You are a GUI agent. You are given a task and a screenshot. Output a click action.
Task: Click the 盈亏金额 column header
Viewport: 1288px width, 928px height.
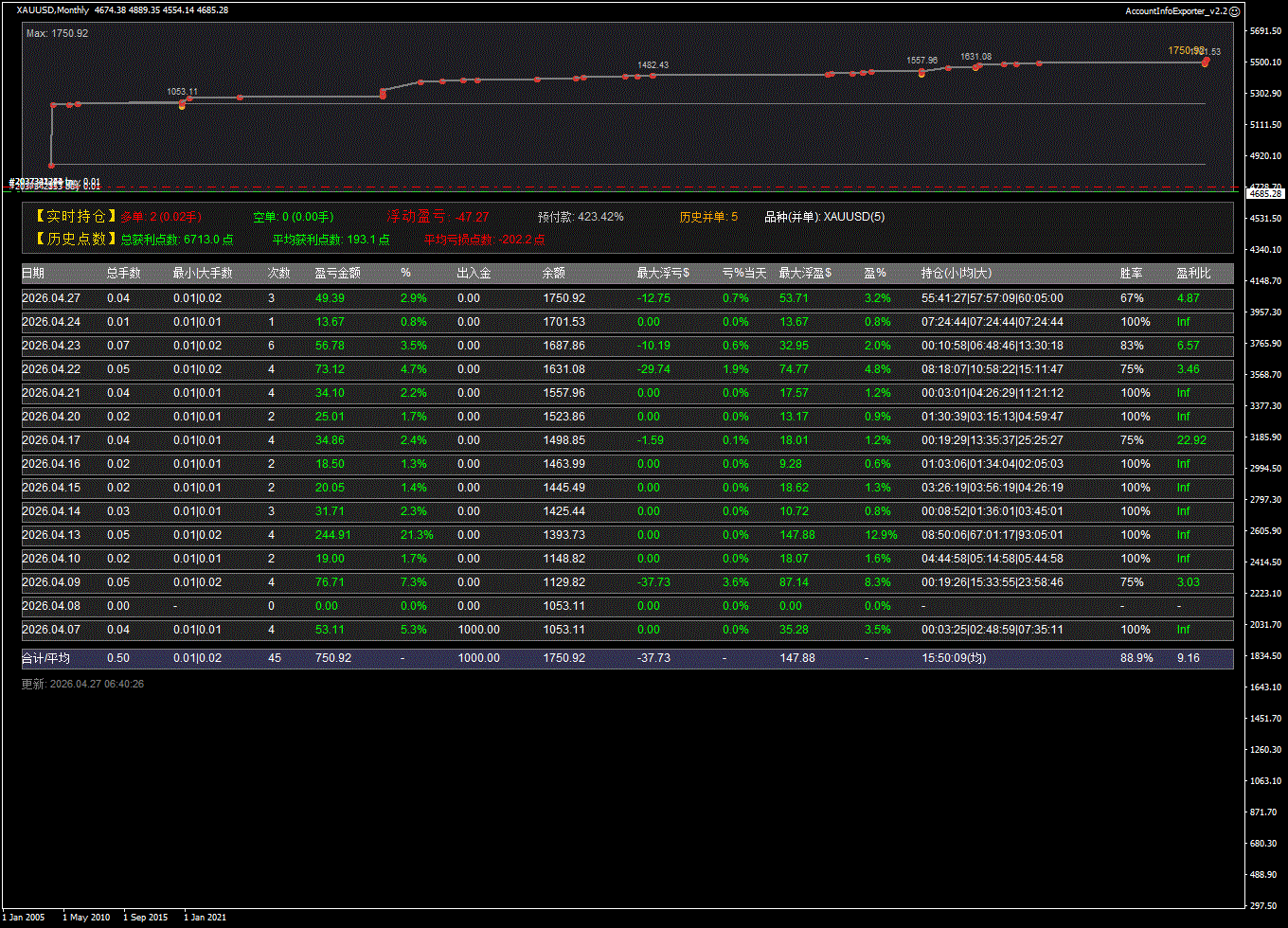click(337, 274)
